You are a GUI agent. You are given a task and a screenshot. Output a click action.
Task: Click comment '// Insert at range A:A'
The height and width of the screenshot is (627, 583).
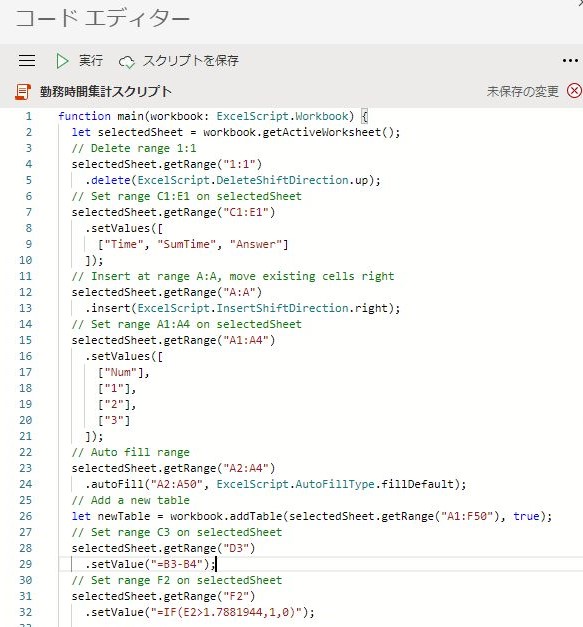pyautogui.click(x=233, y=276)
